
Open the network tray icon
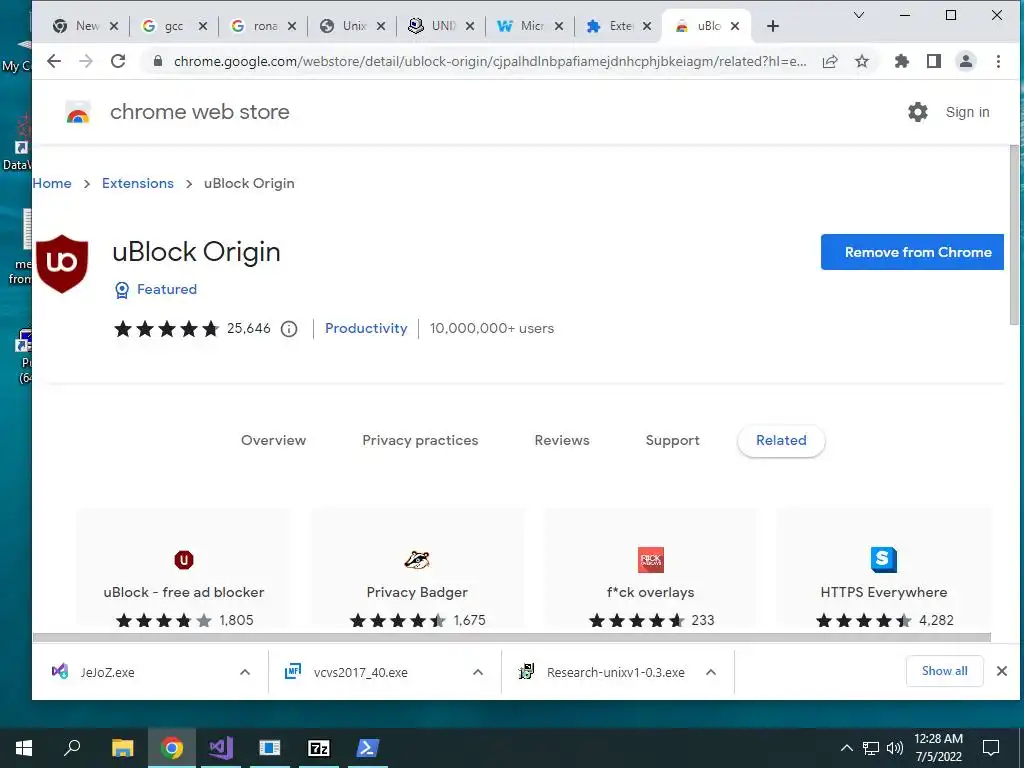click(871, 748)
